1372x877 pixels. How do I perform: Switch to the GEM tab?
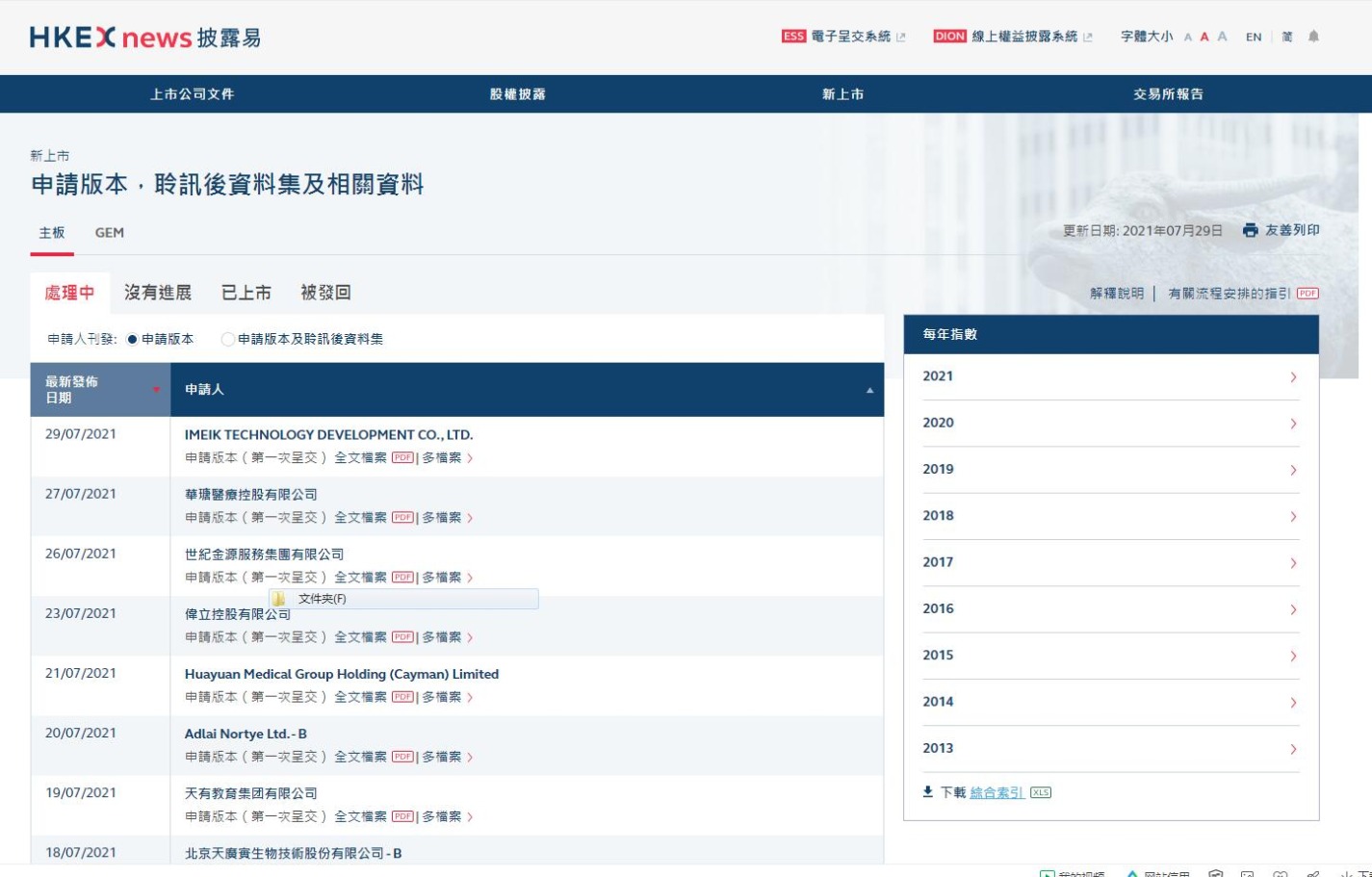(x=110, y=233)
